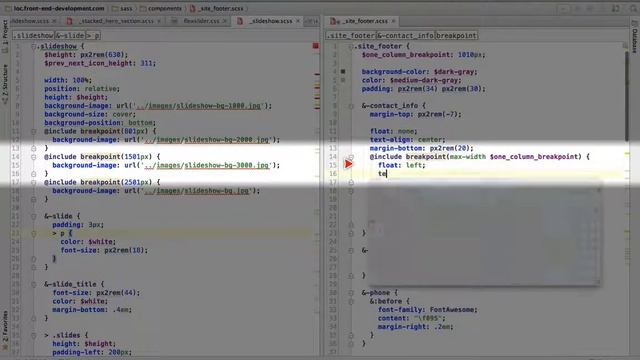Collapse the > .slides block fold marker
Image resolution: width=640 pixels, height=360 pixels.
(34, 335)
